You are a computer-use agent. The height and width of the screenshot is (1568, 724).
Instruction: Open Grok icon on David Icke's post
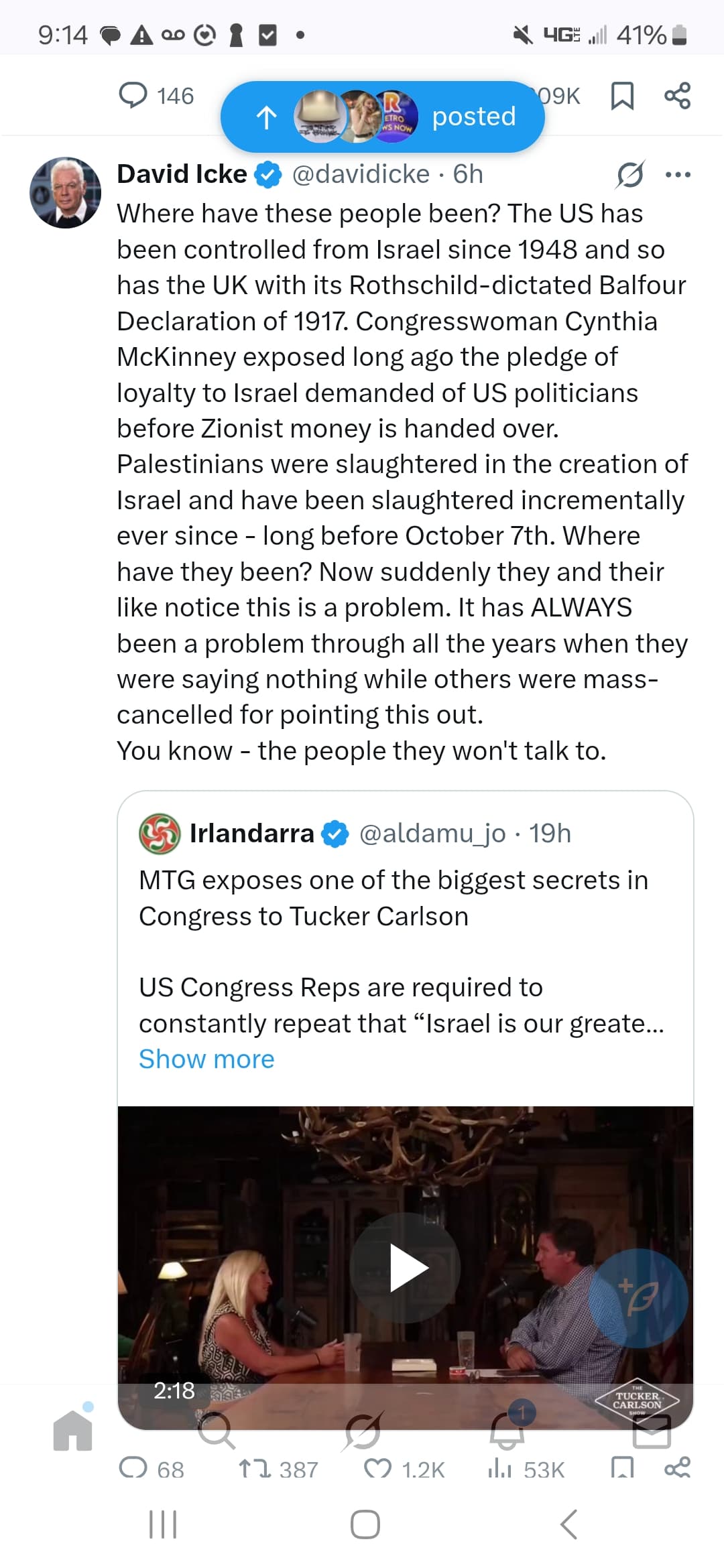630,174
